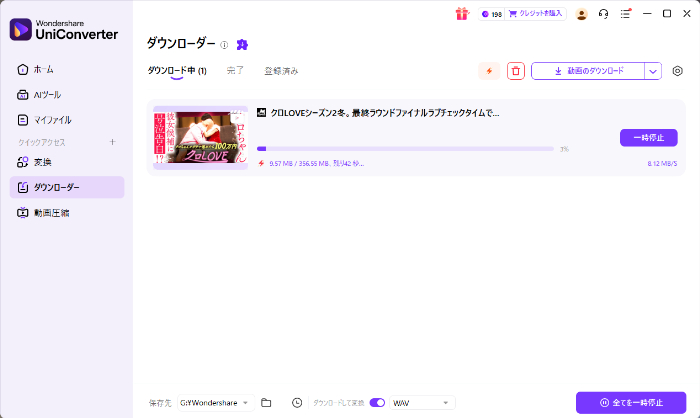
Task: Go to ホーム in the sidebar
Action: point(67,70)
